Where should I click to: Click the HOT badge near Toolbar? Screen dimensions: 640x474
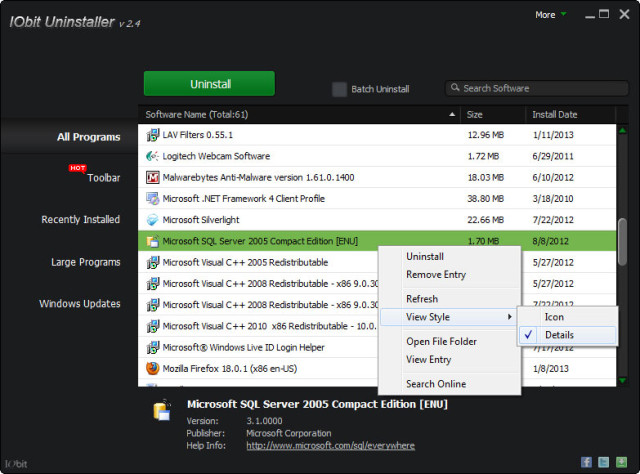[77, 168]
